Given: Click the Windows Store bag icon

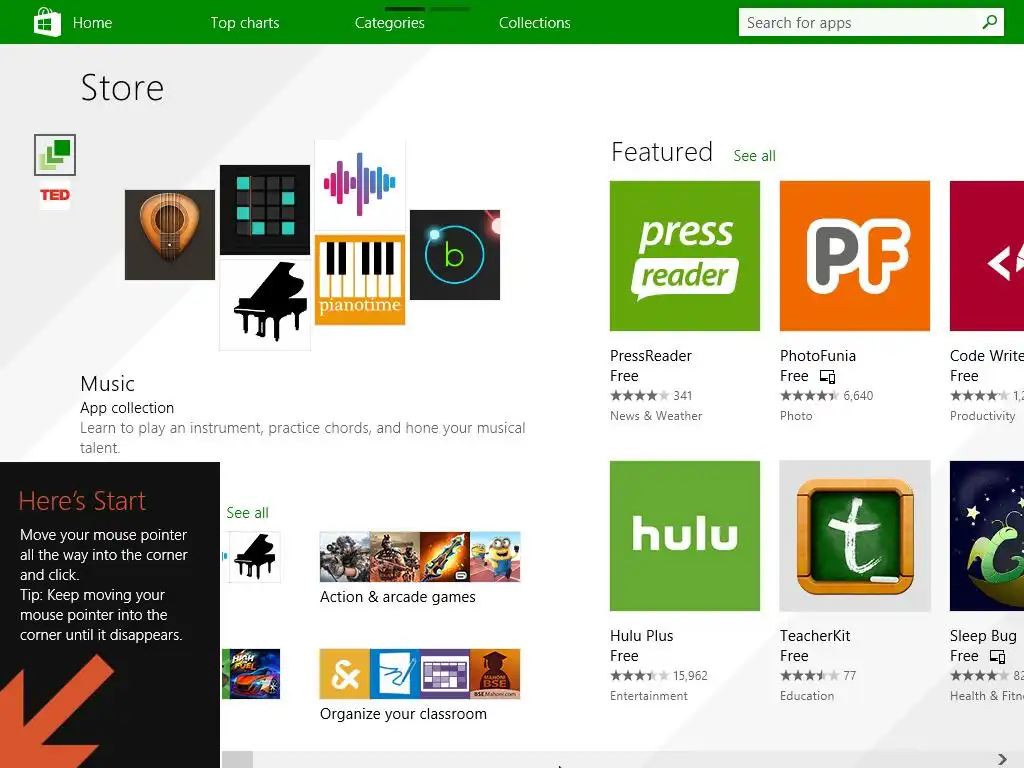Looking at the screenshot, I should pos(47,22).
